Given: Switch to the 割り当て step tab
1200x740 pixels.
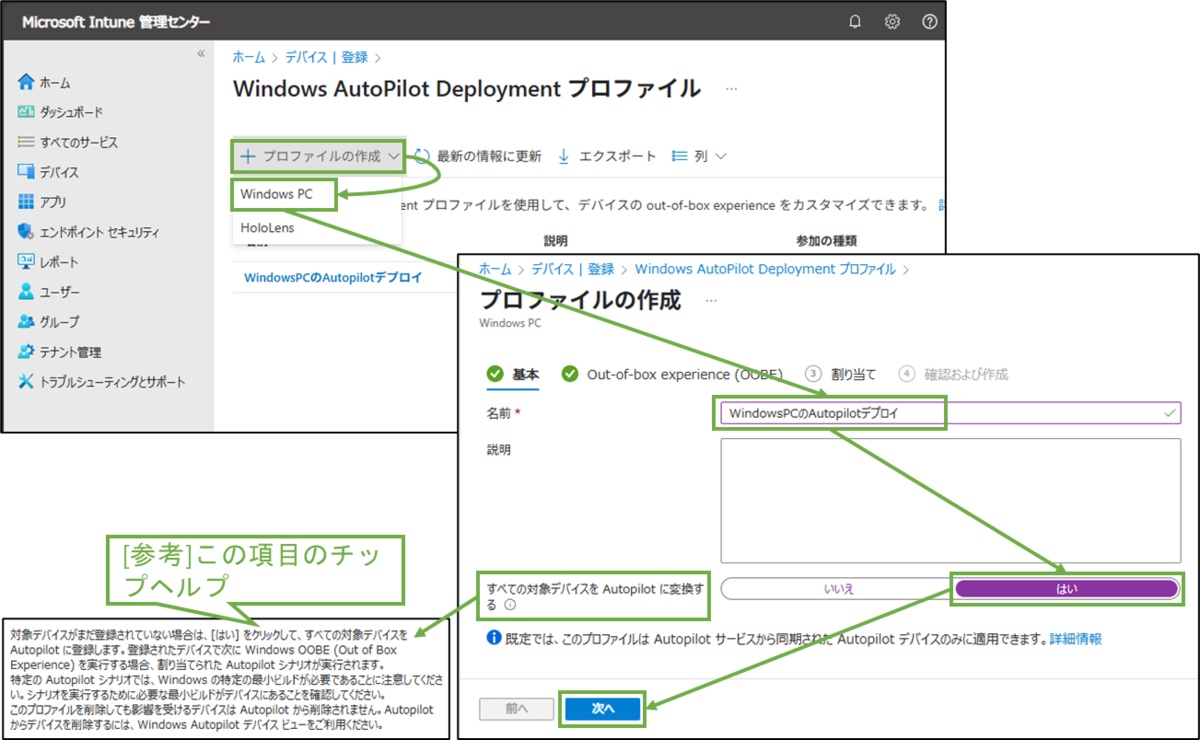Looking at the screenshot, I should point(840,374).
